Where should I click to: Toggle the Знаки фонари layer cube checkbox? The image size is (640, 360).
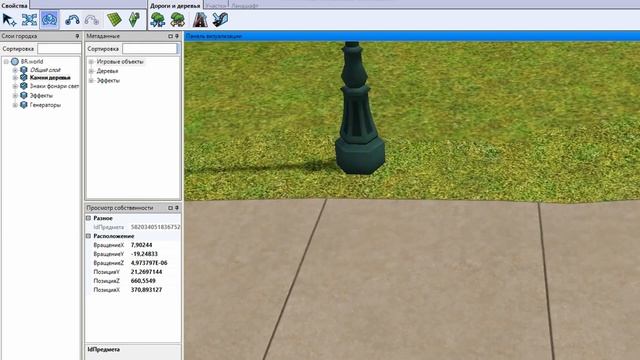pos(24,86)
